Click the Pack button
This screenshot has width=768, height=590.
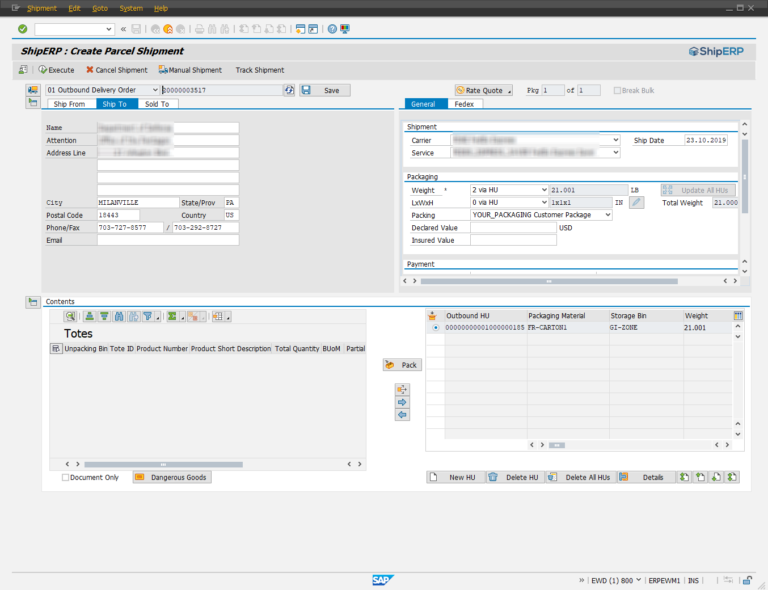402,365
